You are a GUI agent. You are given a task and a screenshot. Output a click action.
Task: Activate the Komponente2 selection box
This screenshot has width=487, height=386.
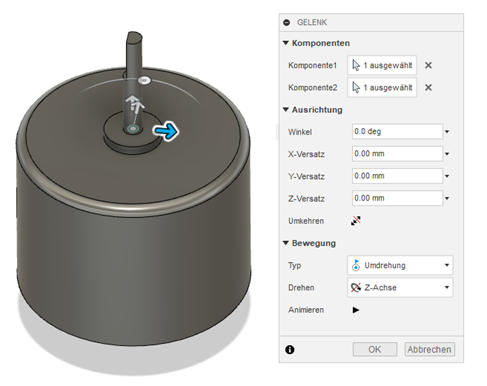tap(382, 87)
